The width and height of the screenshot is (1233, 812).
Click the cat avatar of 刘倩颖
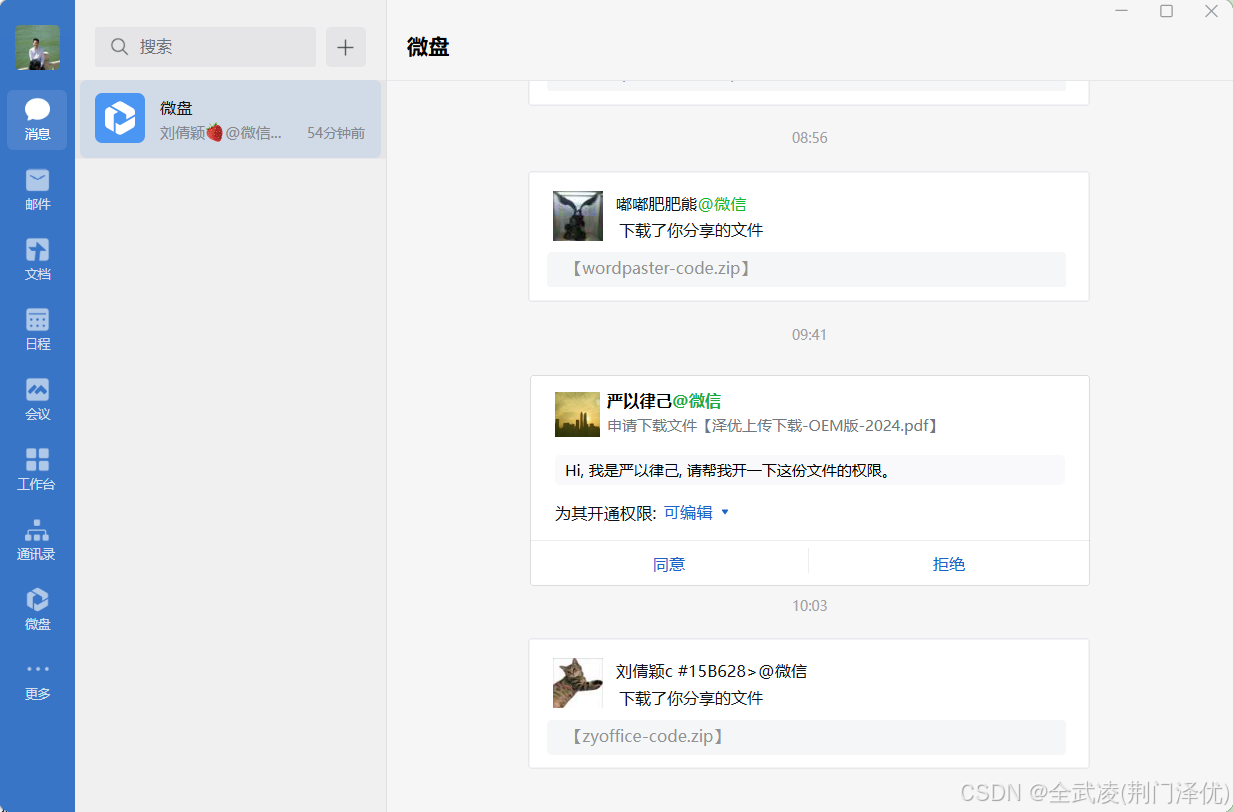pos(578,683)
